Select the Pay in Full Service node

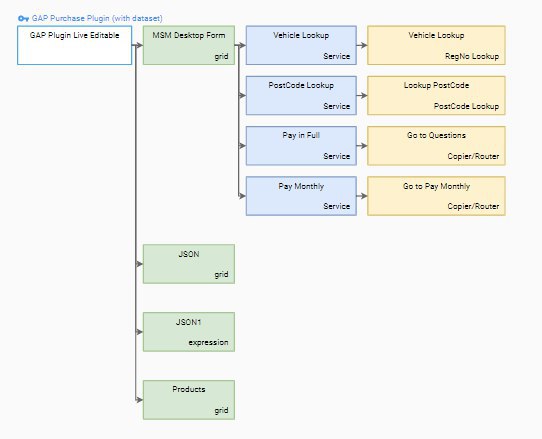[301, 146]
